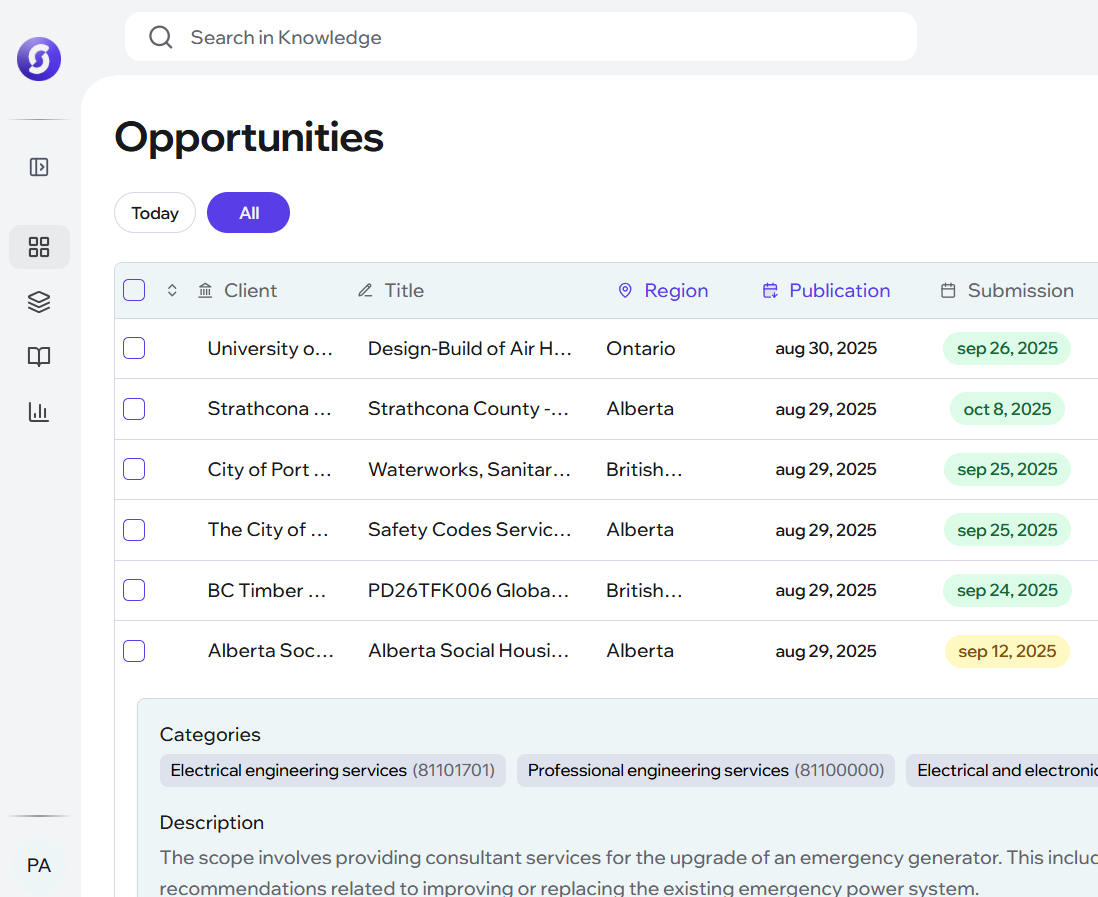Click the aug 30, 2025 publication date
Image resolution: width=1098 pixels, height=897 pixels.
pos(826,349)
